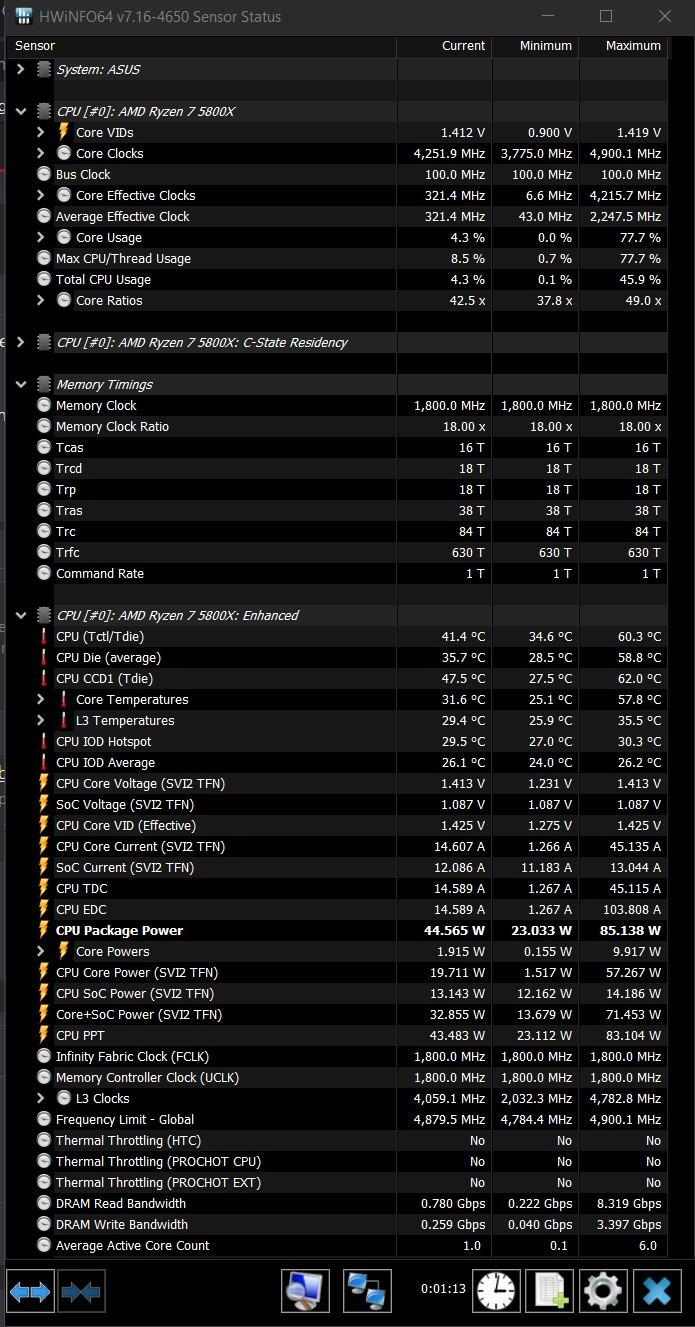The width and height of the screenshot is (695, 1327).
Task: Expand the L3 Clocks row
Action: [40, 1098]
